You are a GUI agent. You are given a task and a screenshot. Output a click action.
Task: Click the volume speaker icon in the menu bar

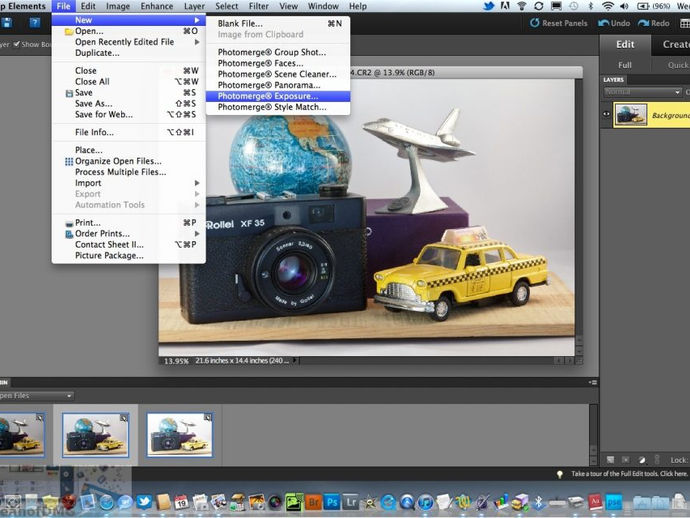tap(624, 6)
